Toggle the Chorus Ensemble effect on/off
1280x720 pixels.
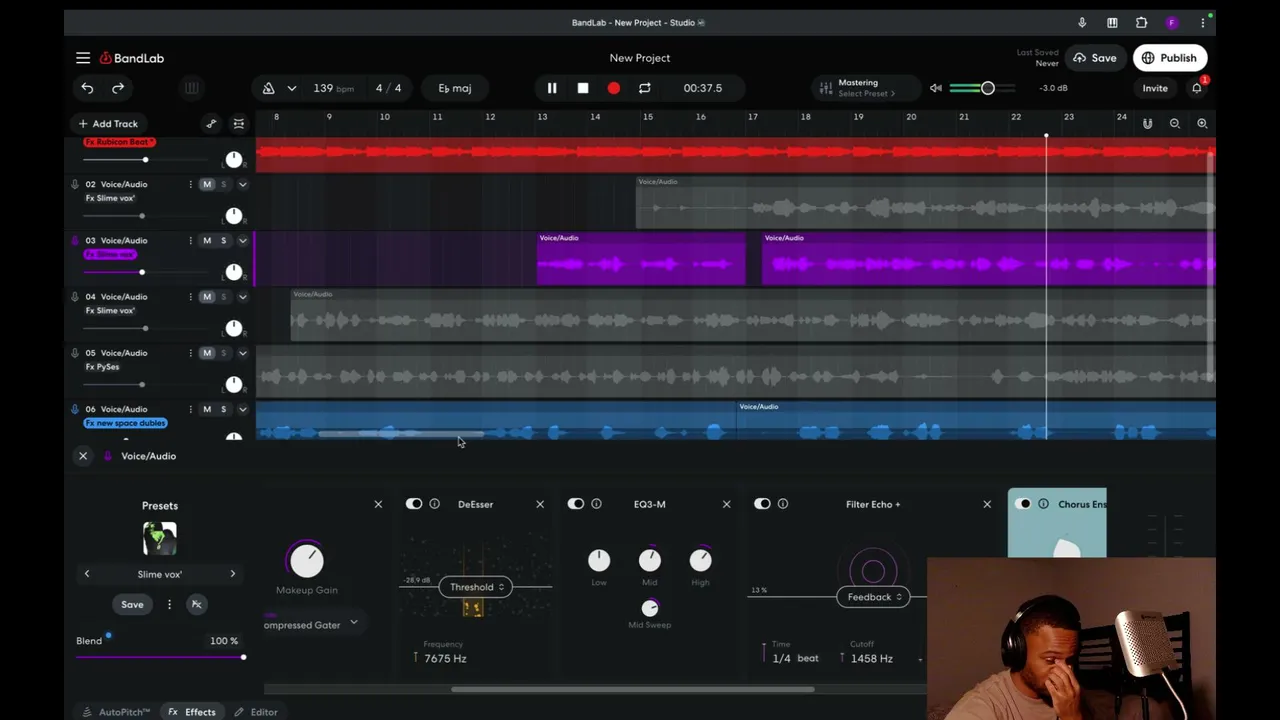(x=1023, y=504)
